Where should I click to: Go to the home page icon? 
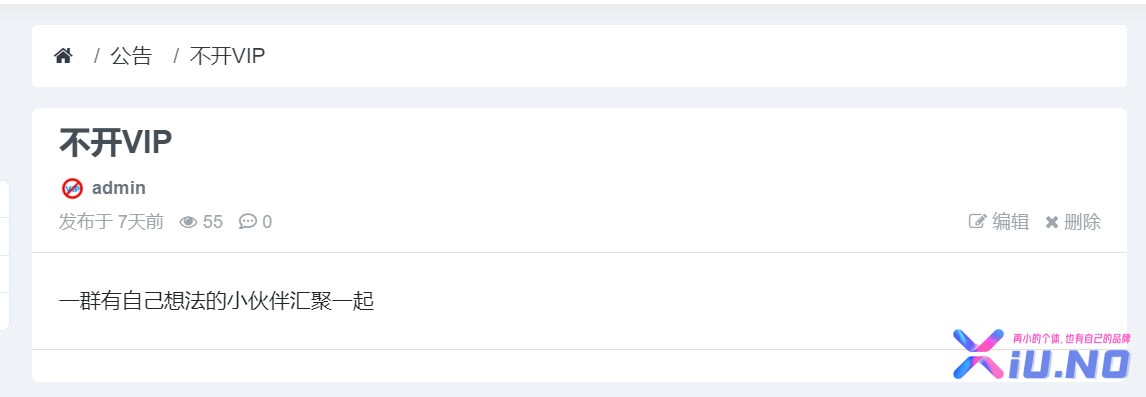pyautogui.click(x=64, y=56)
